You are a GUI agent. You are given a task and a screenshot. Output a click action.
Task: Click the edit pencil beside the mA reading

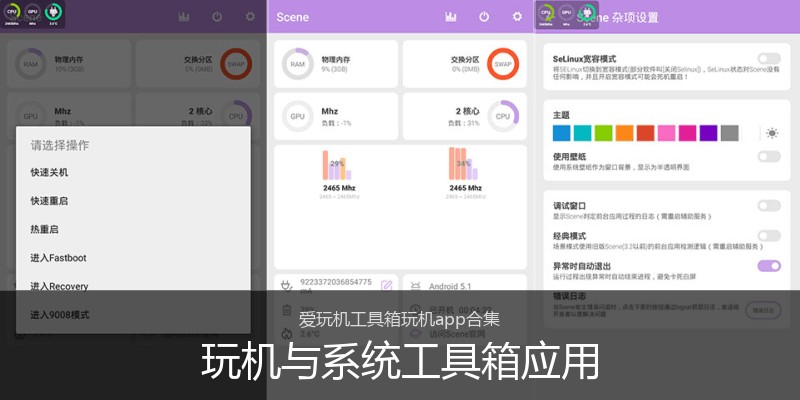pyautogui.click(x=386, y=286)
